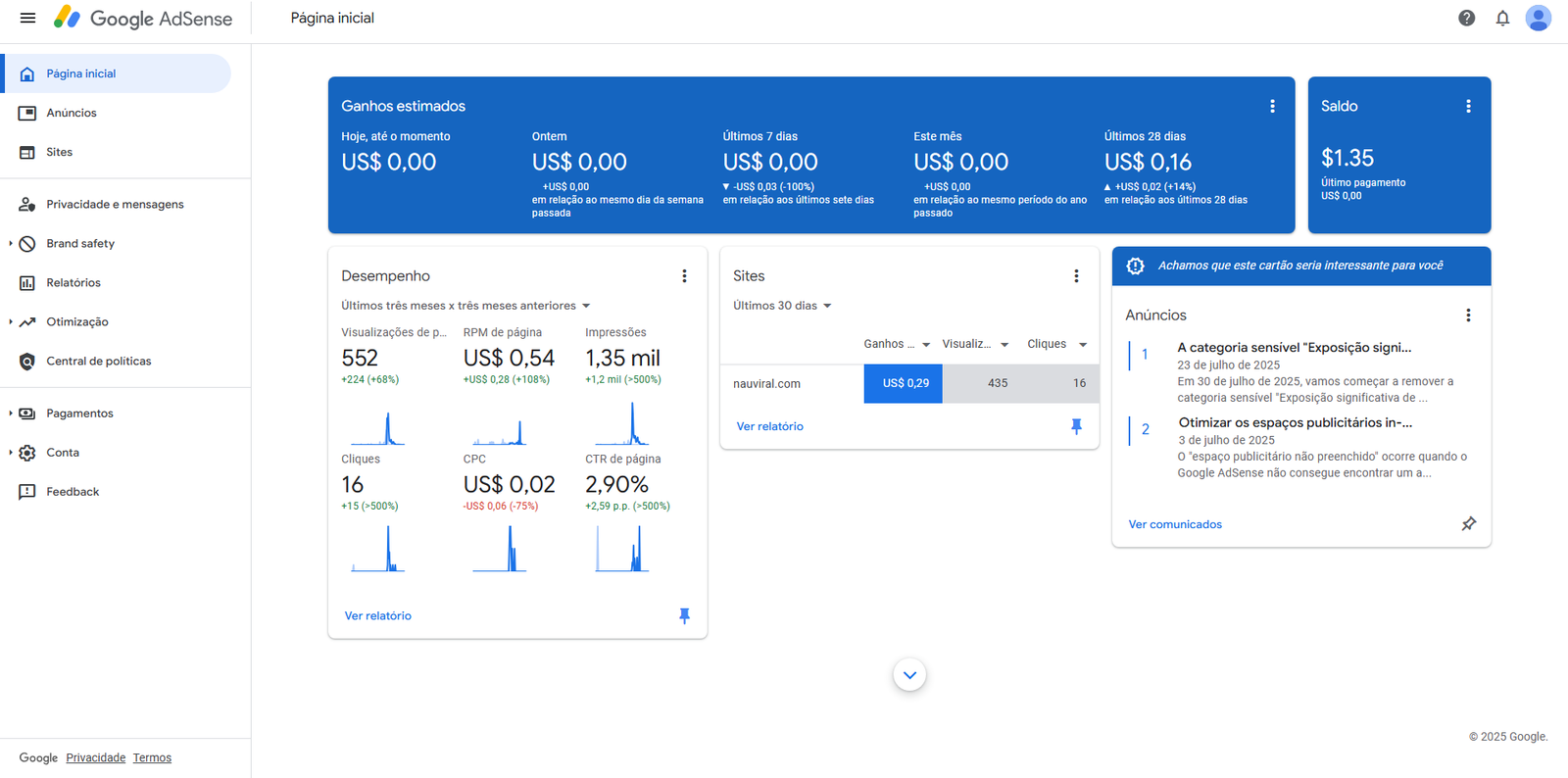This screenshot has width=1568, height=778.
Task: Open the Desempenho period comparison dropdown
Action: [x=466, y=306]
